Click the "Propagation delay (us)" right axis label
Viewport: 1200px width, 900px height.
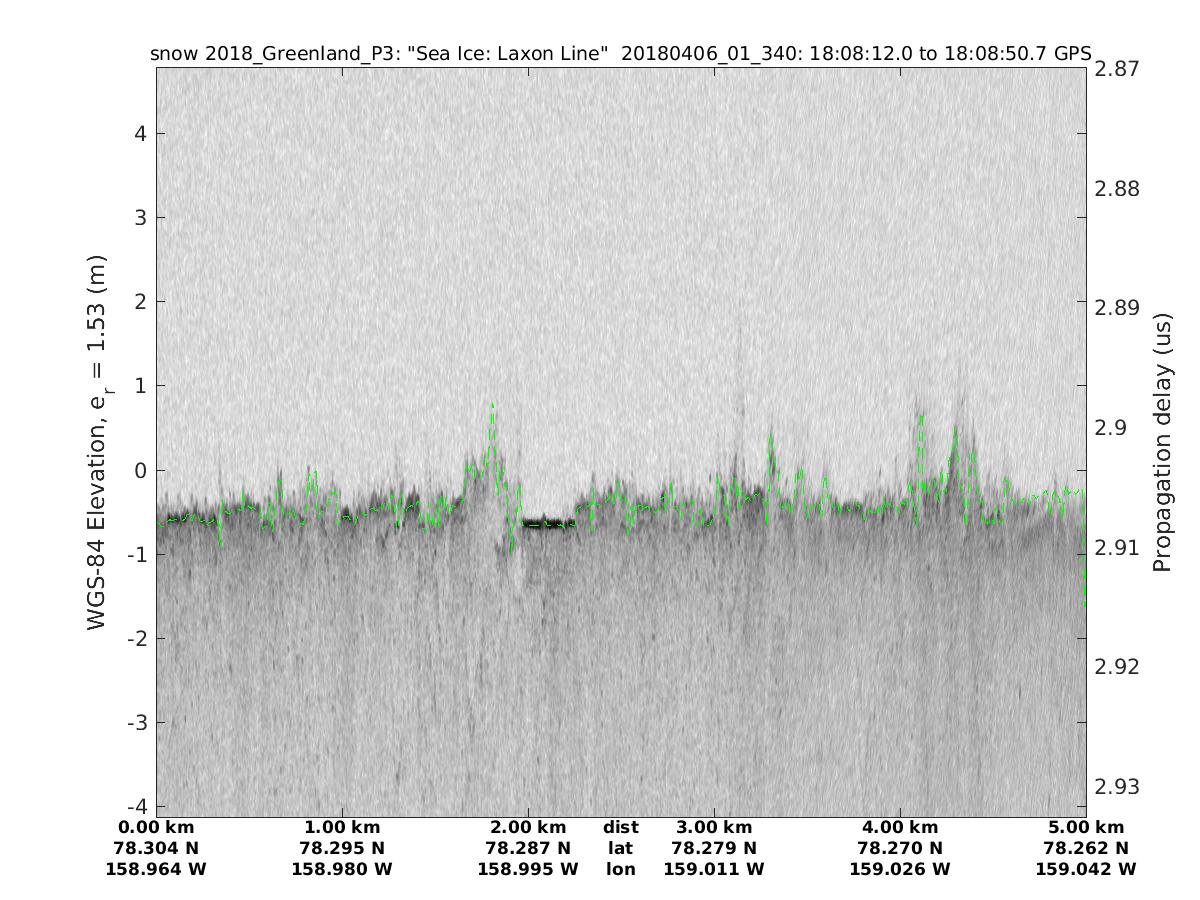(x=1161, y=442)
